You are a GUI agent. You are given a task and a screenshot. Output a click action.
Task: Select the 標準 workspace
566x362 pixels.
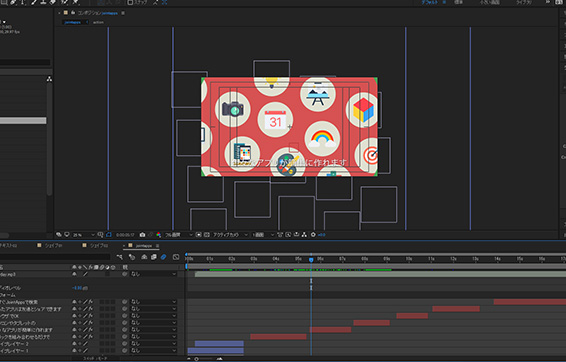pos(458,2)
